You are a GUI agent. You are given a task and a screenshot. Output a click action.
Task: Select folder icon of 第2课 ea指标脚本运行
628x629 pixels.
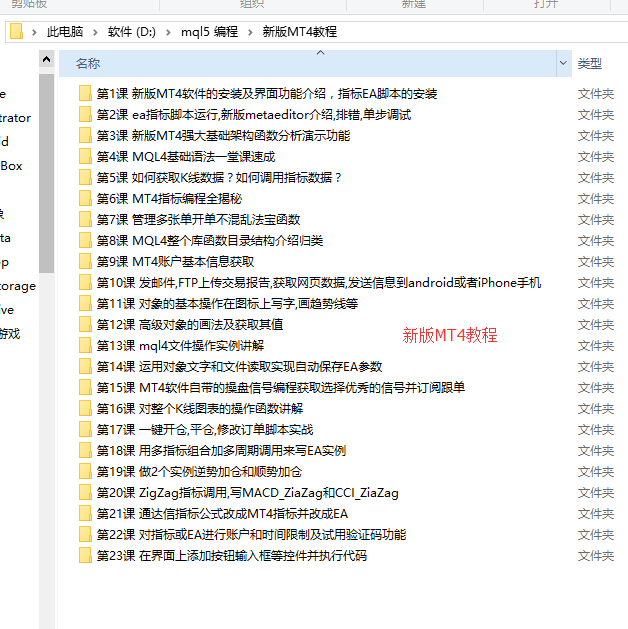coord(85,114)
